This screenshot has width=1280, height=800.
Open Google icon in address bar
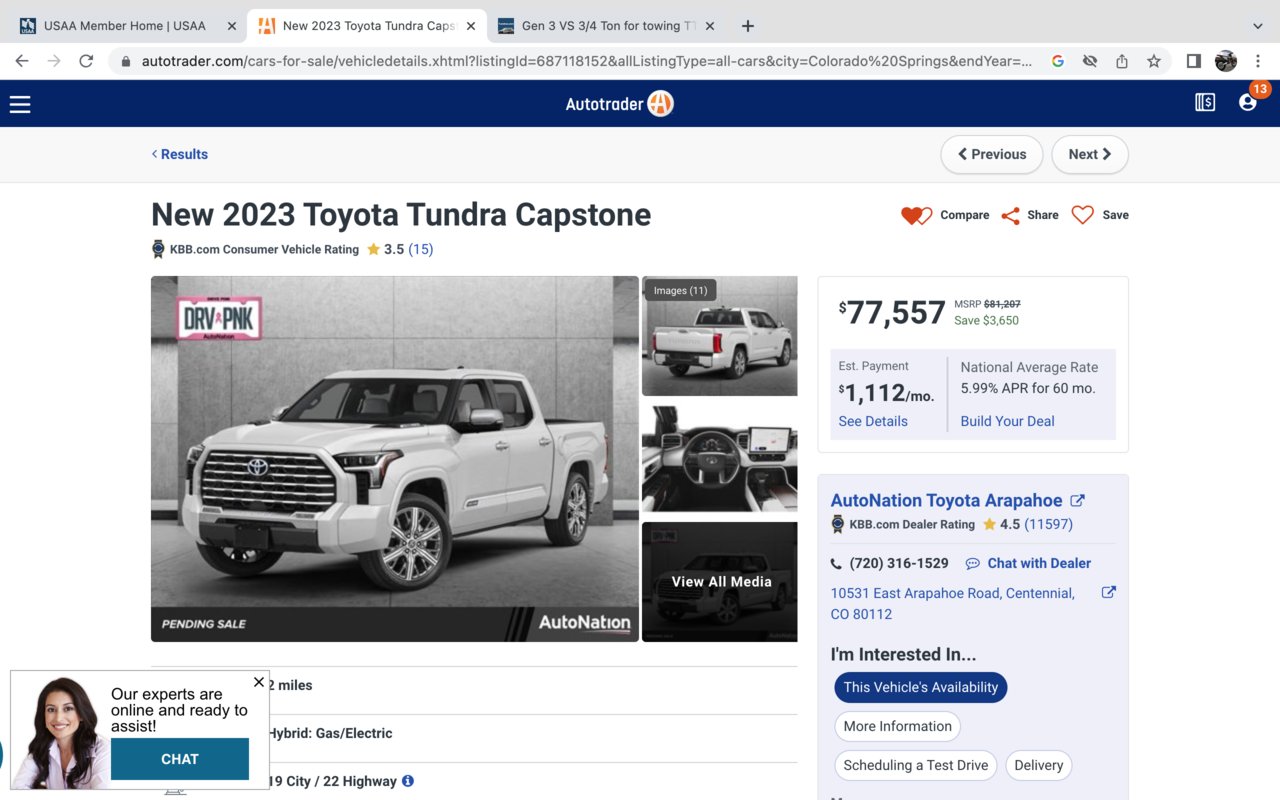tap(1058, 61)
